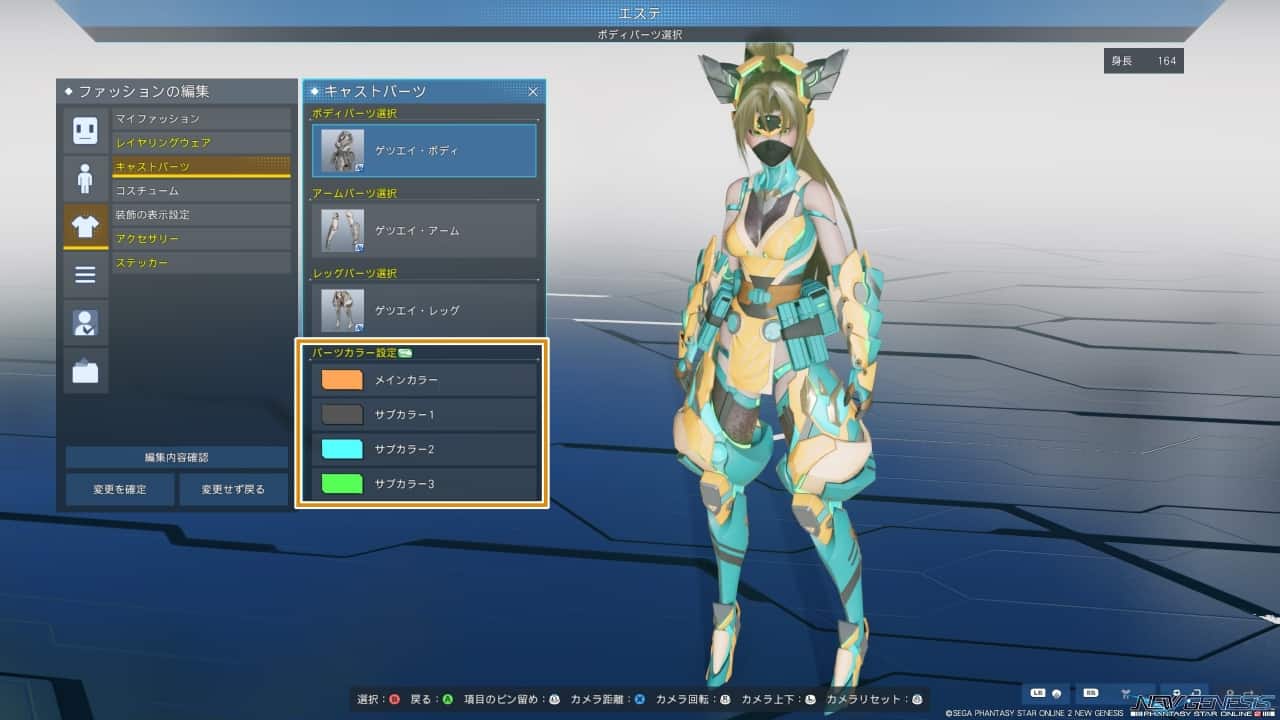Click the green A button icon for 戻る

448,700
